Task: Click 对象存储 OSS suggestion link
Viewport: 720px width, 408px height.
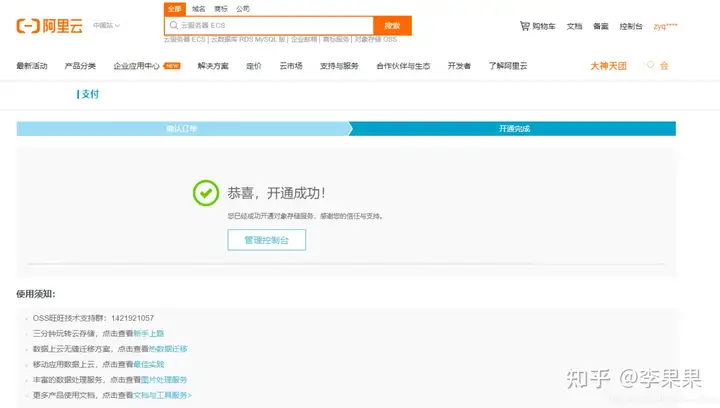Action: [376, 39]
